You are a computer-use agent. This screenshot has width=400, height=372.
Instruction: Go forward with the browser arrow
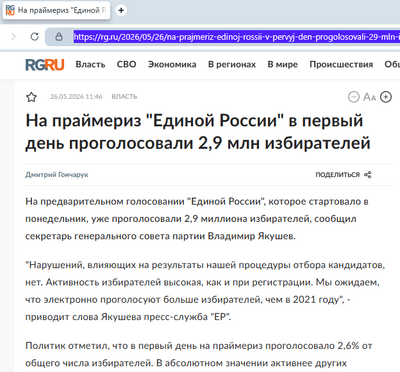13,36
